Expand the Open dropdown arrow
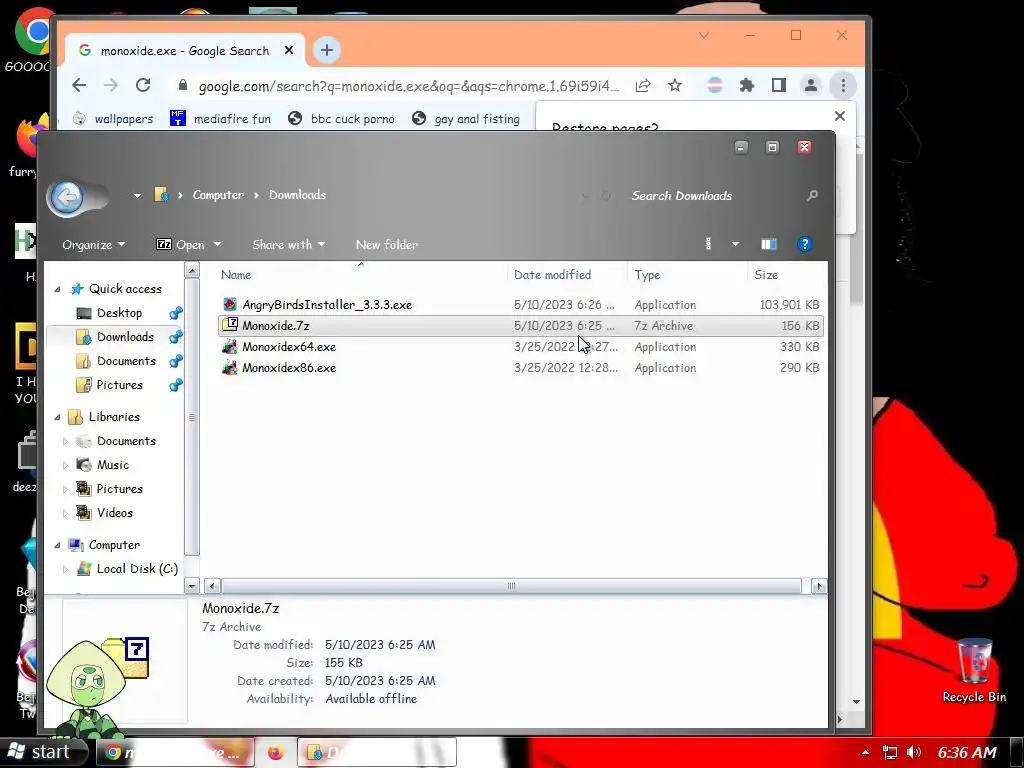 click(x=217, y=244)
